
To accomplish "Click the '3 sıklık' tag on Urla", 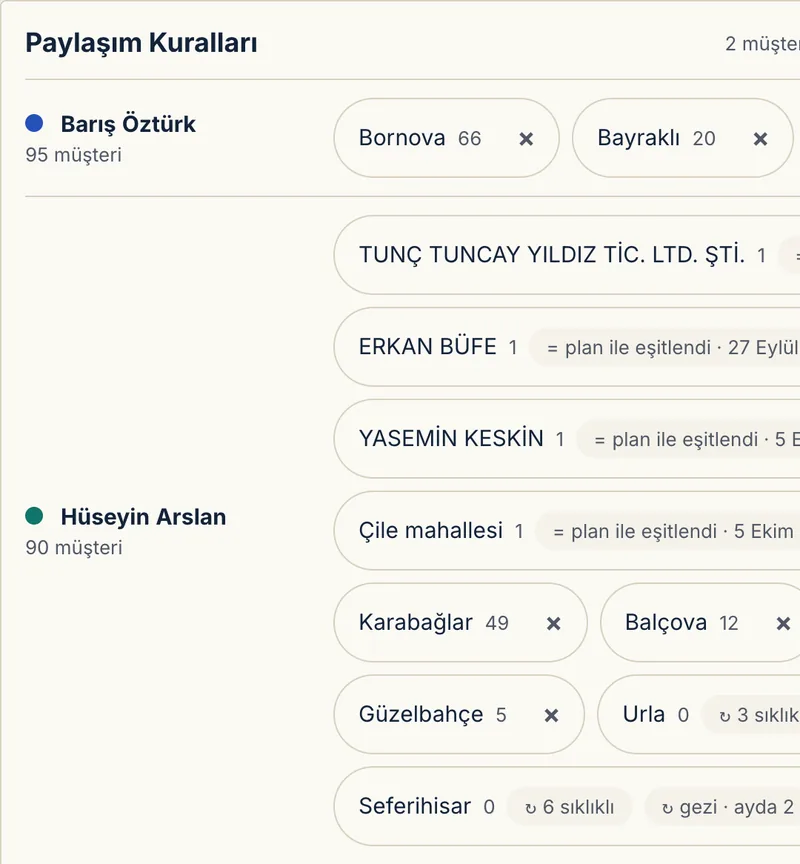I will [751, 715].
